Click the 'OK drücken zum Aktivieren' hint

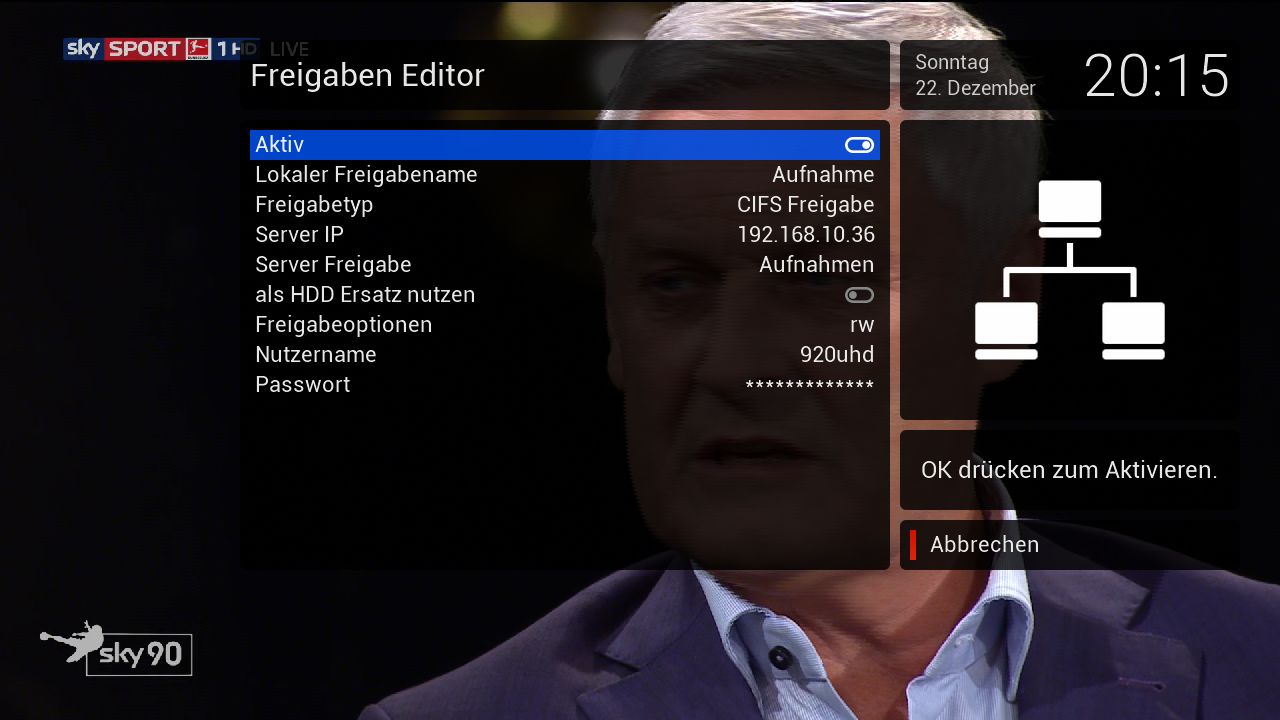[1068, 470]
